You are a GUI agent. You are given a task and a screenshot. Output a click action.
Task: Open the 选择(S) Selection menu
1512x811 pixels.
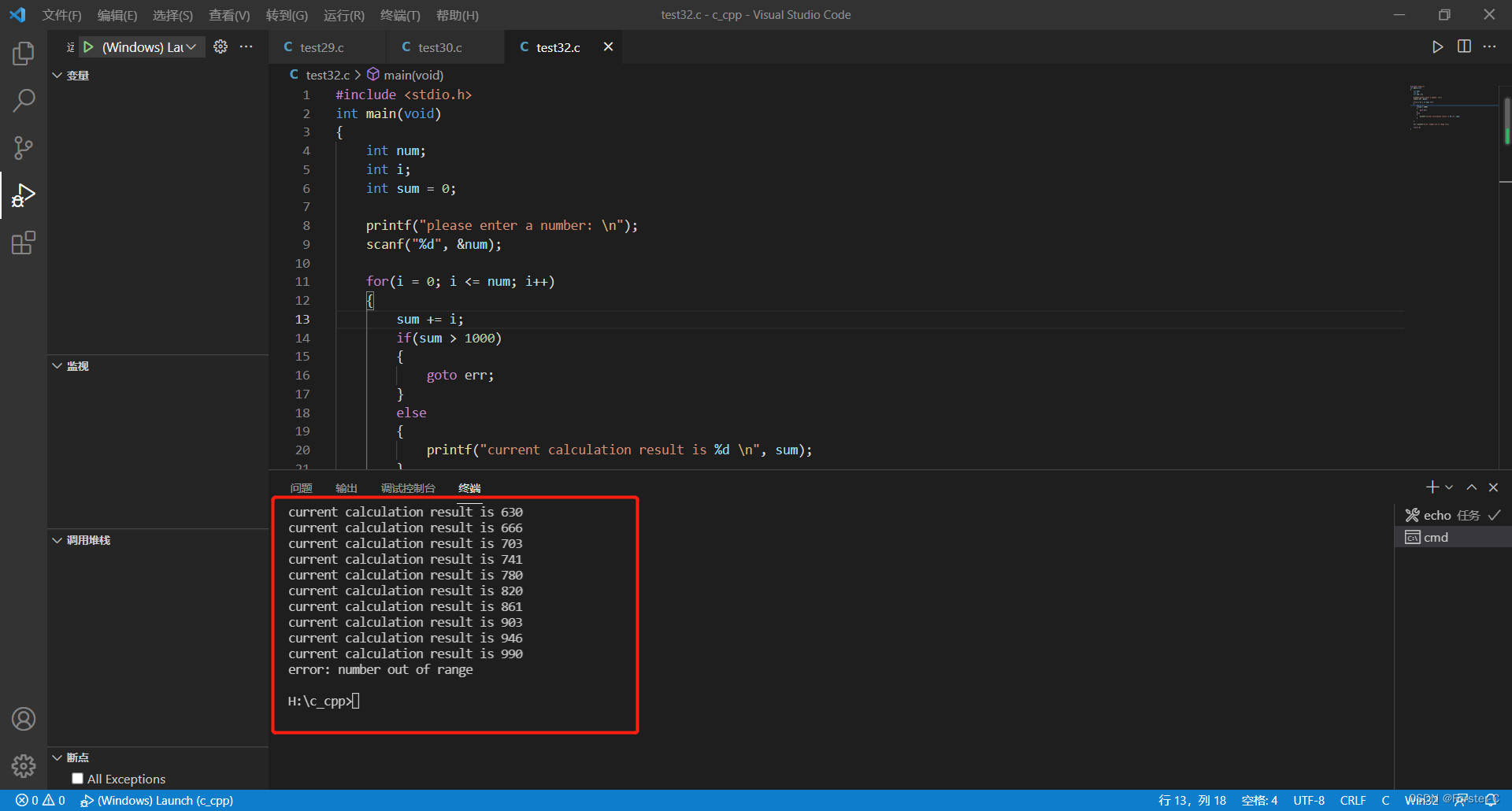point(172,15)
